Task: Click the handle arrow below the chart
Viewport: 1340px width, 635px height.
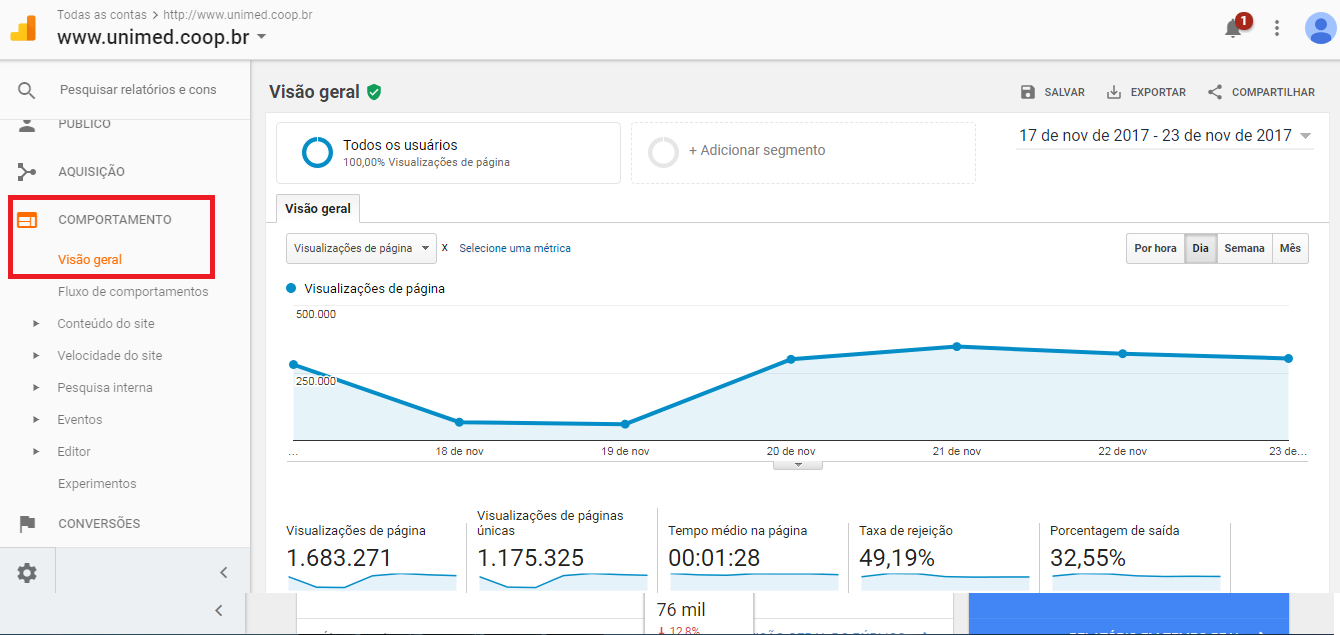Action: tap(797, 465)
